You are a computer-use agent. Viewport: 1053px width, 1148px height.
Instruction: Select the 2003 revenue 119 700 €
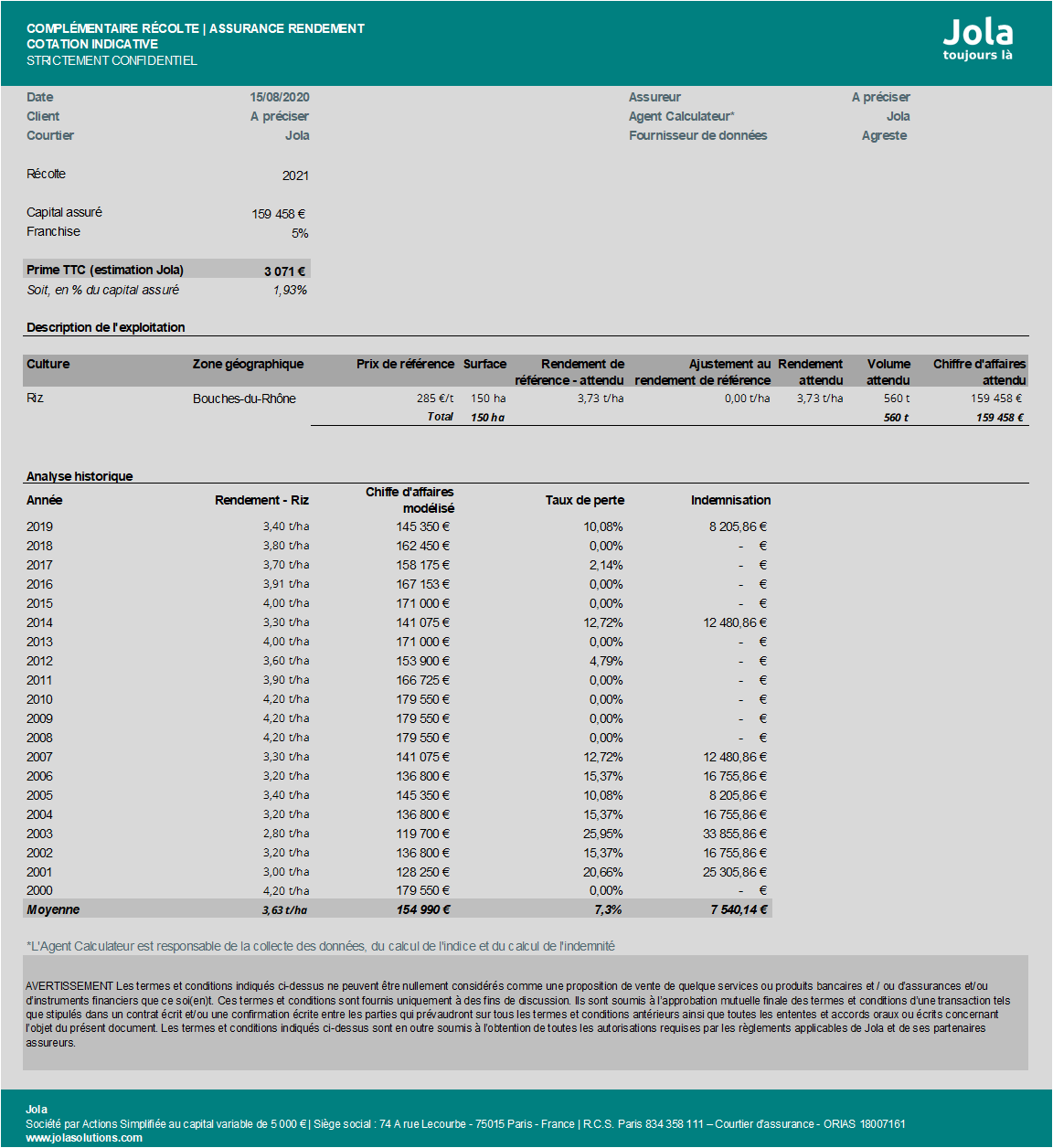click(x=423, y=834)
